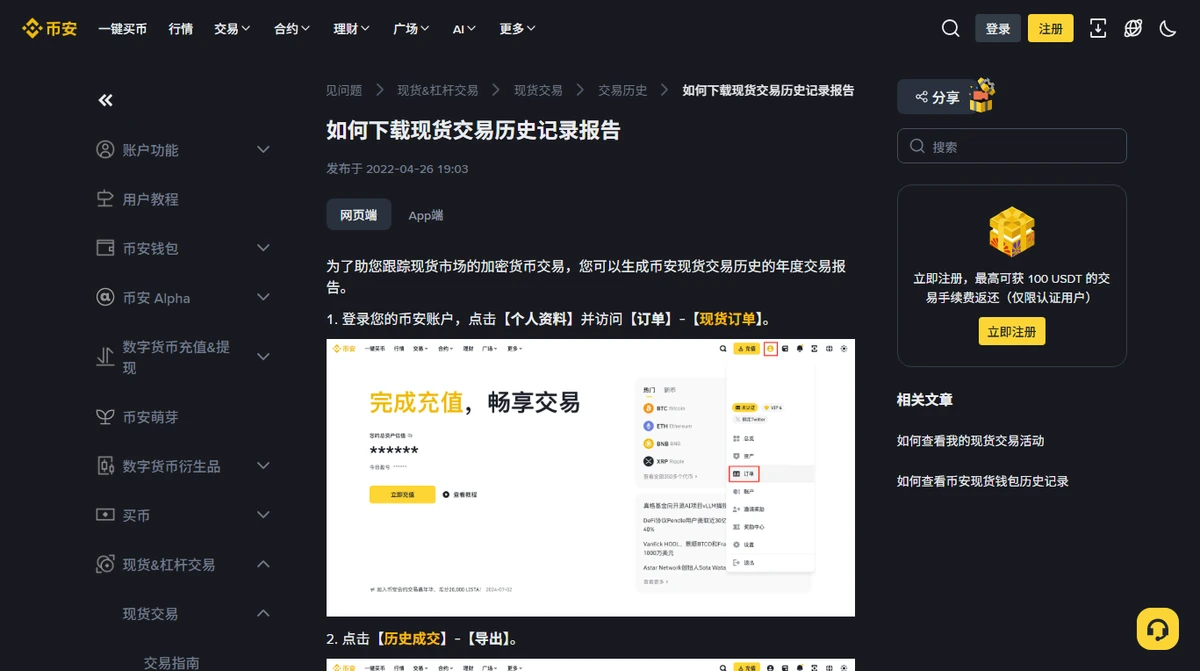
Task: Select 币安萌芽 sidebar item label
Action: [150, 417]
